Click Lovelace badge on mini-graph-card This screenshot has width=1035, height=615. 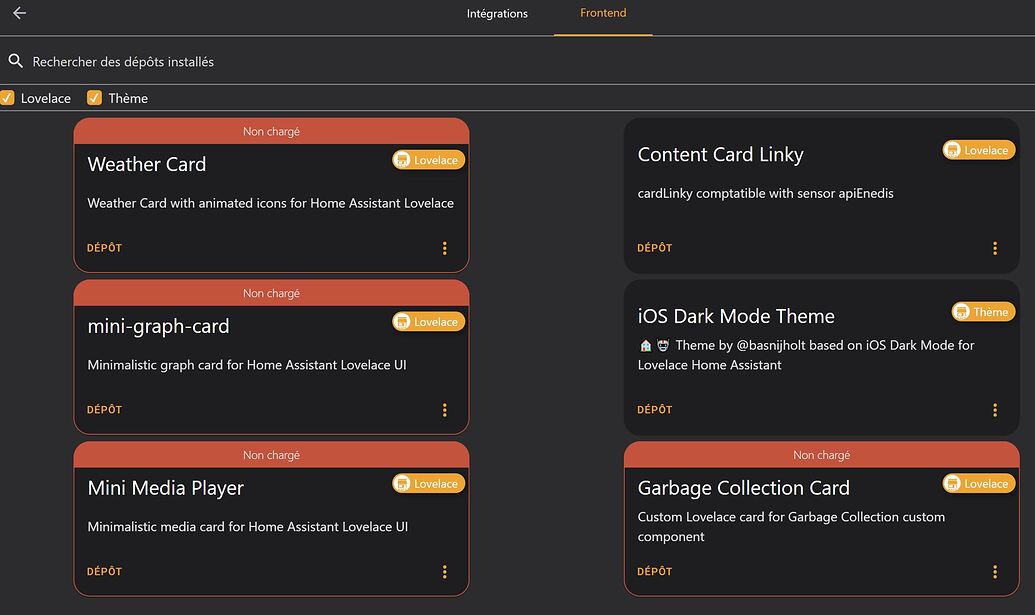428,321
